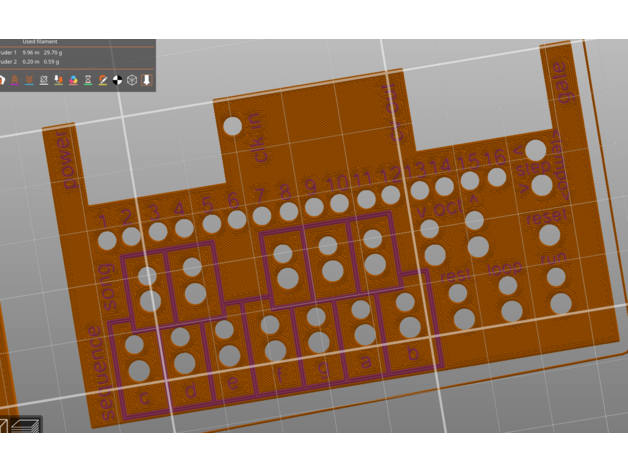Toggle the center of gravity marker
The width and height of the screenshot is (628, 472).
click(117, 80)
